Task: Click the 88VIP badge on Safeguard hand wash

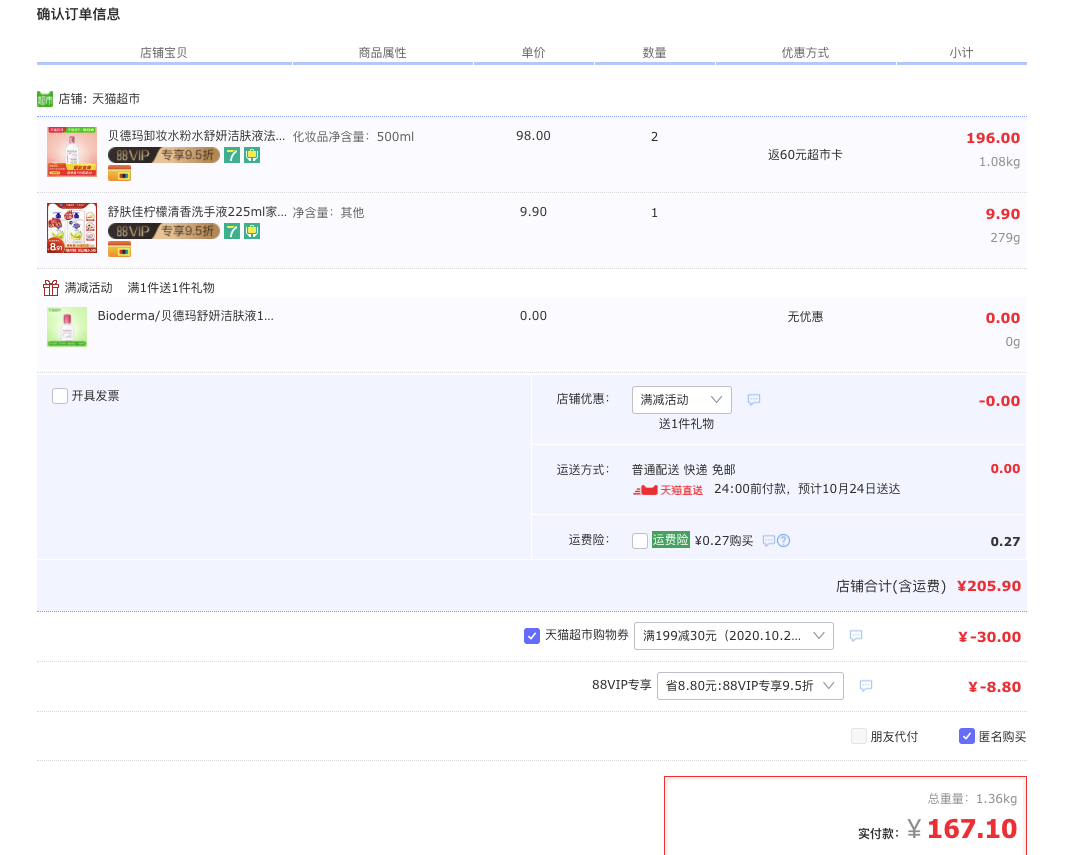Action: 164,231
